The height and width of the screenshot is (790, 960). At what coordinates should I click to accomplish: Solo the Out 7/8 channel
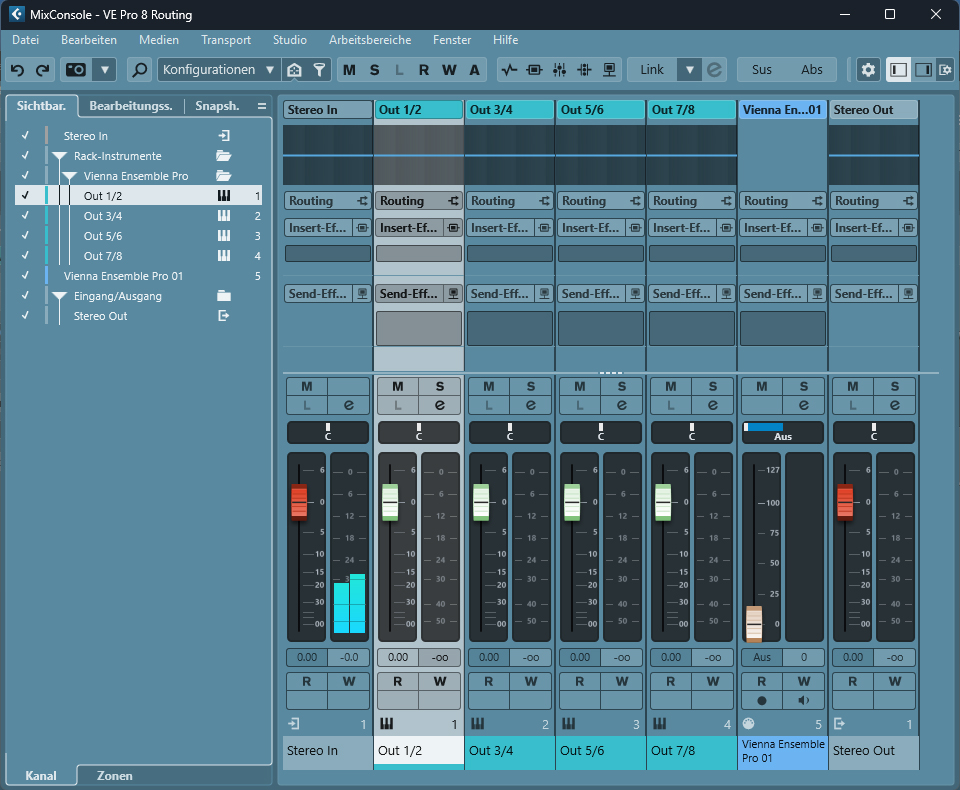tap(713, 386)
